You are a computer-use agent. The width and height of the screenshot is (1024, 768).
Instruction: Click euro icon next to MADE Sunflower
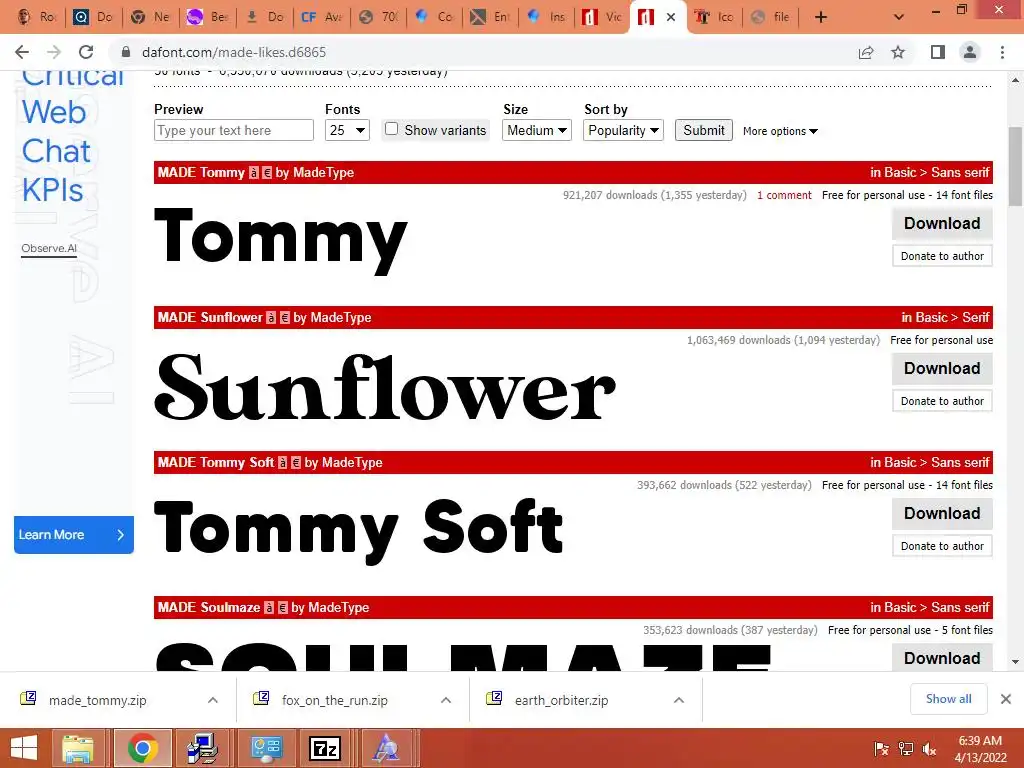pyautogui.click(x=284, y=318)
